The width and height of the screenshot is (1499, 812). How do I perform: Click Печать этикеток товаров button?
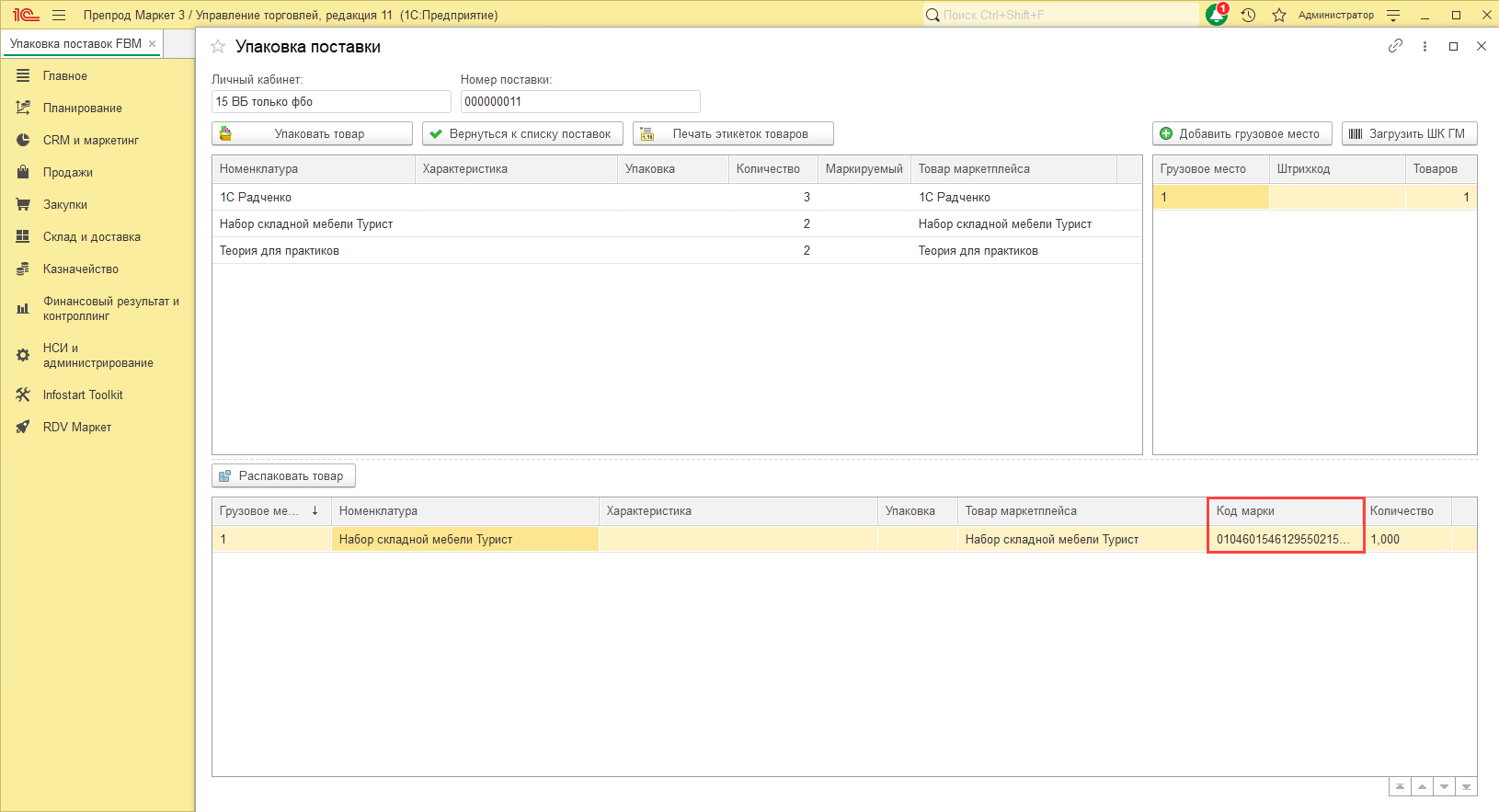(733, 133)
